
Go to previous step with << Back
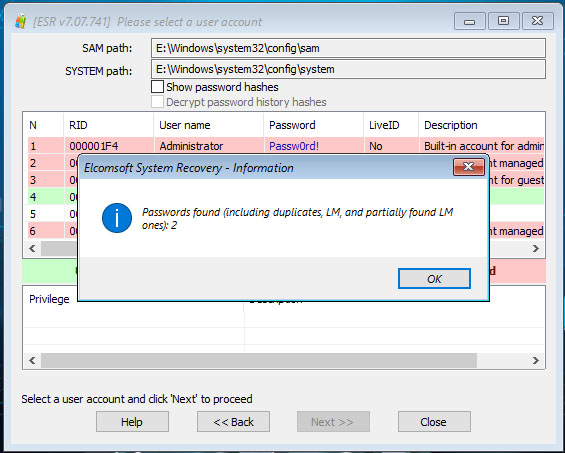point(233,422)
